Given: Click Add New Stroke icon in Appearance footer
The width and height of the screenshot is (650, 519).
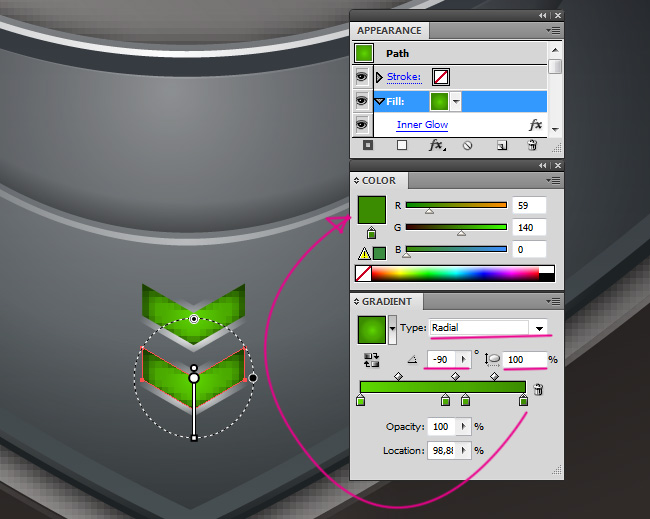Looking at the screenshot, I should [x=368, y=146].
